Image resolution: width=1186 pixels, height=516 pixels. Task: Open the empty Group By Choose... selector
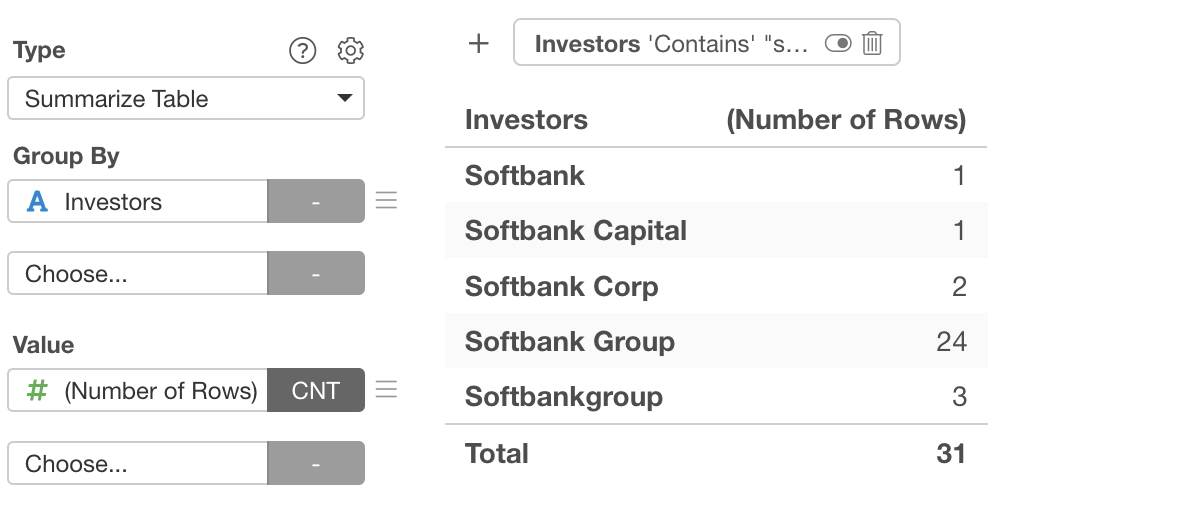(138, 273)
